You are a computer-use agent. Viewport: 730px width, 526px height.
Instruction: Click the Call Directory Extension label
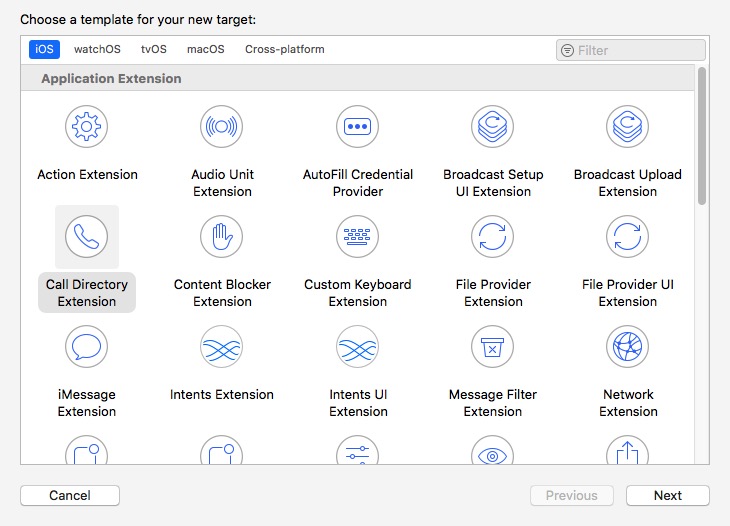87,293
